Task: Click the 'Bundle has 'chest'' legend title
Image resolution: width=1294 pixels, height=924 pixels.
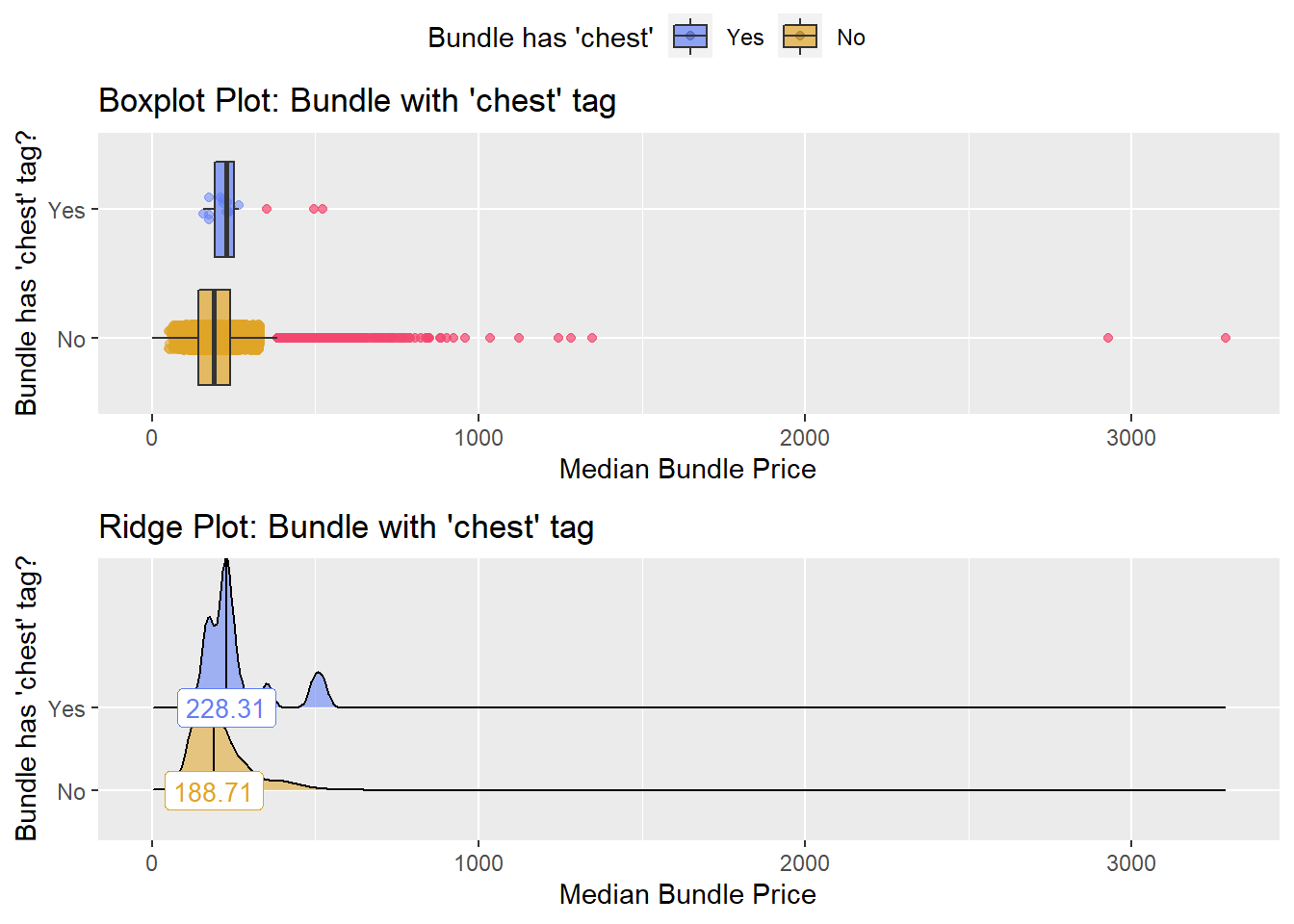Action: (x=540, y=38)
